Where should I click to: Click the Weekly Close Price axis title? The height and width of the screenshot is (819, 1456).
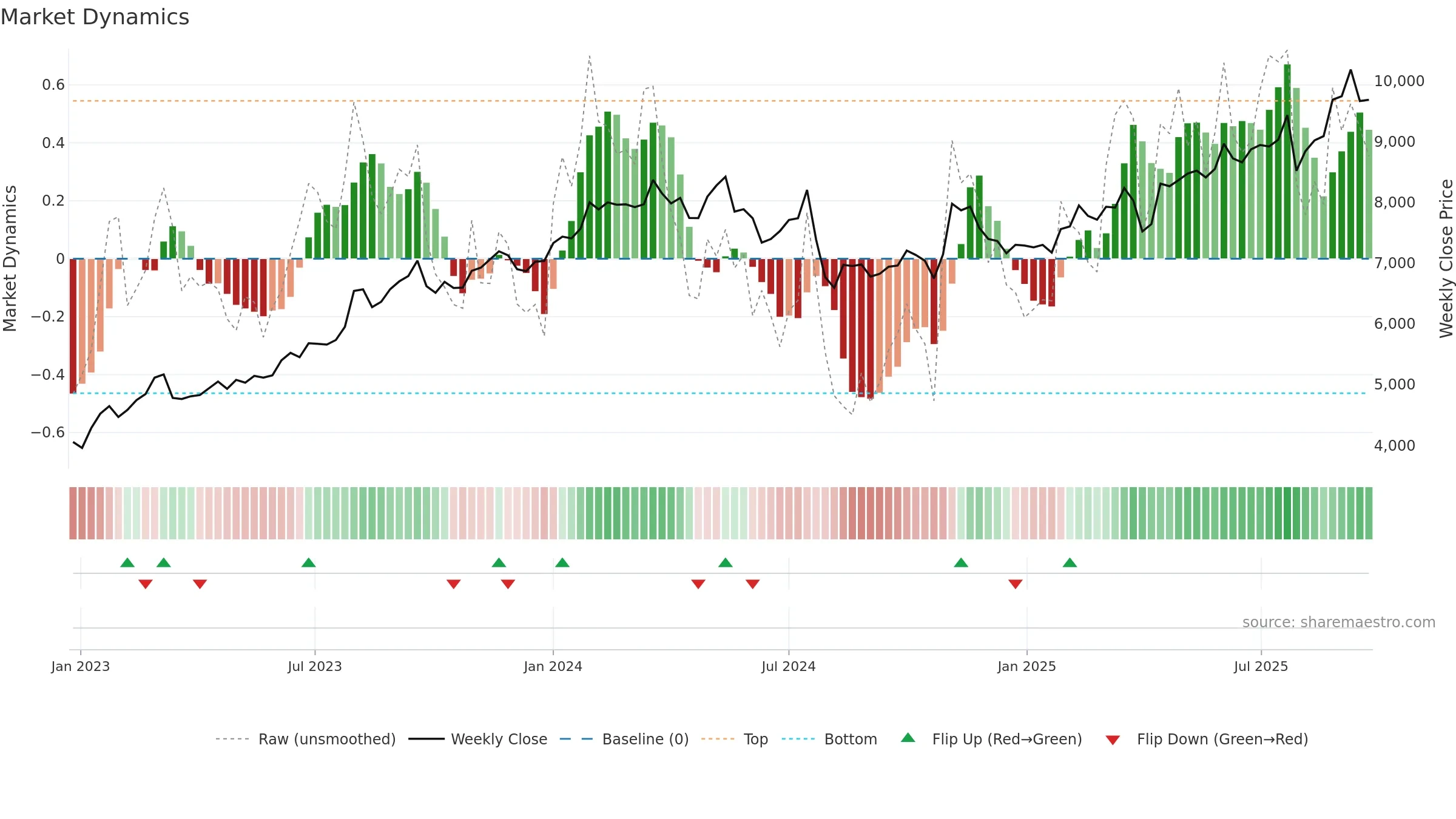coord(1446,258)
